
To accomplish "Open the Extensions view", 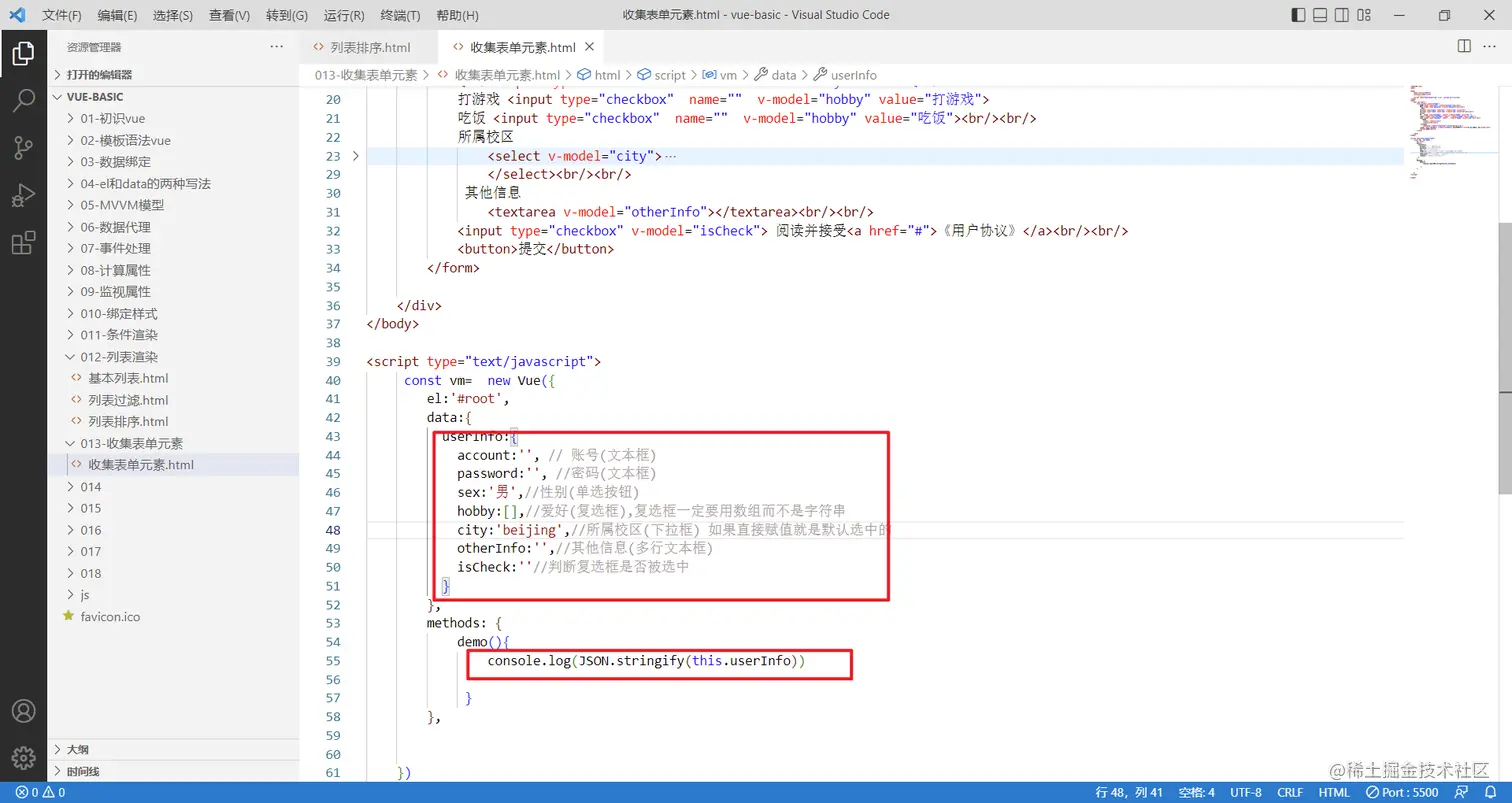I will tap(23, 242).
